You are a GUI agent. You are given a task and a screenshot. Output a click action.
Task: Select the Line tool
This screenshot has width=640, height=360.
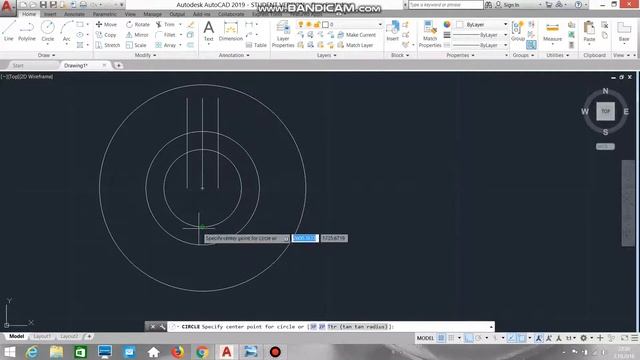(x=9, y=31)
